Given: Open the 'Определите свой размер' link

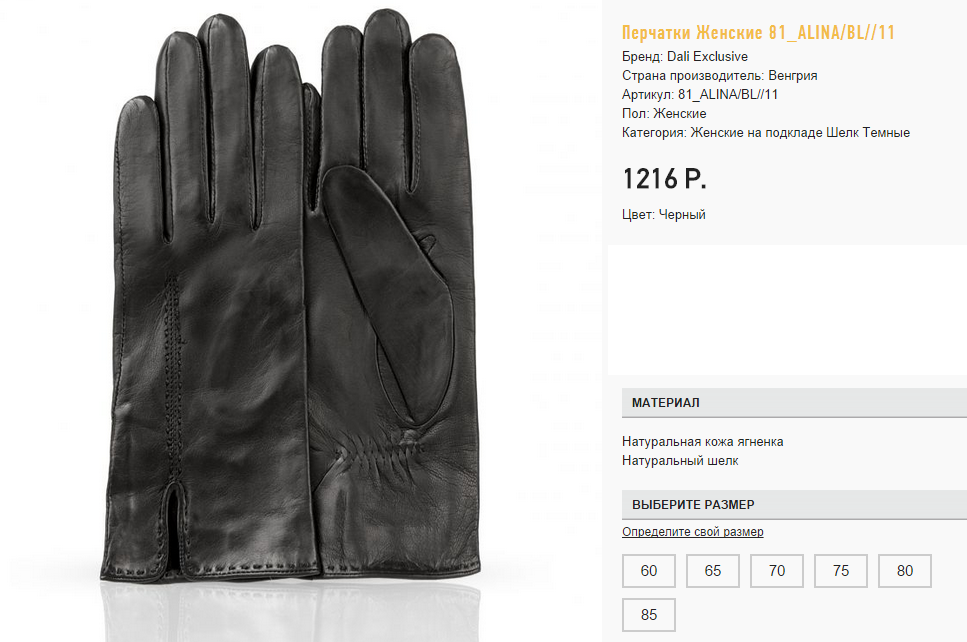Looking at the screenshot, I should tap(692, 532).
